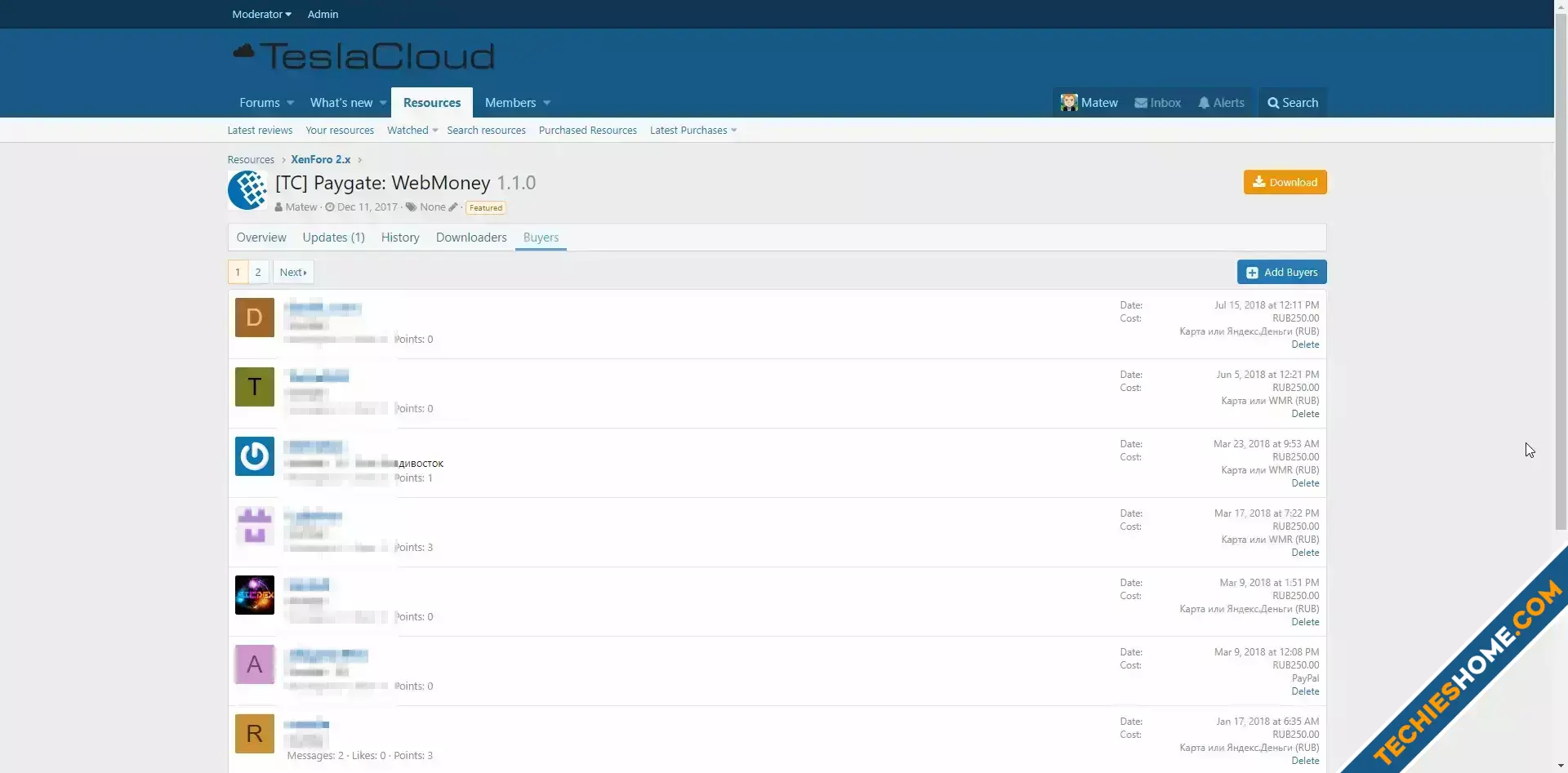Screen dimensions: 1568x773
Task: Open buyer avatar letter T
Action: (255, 387)
